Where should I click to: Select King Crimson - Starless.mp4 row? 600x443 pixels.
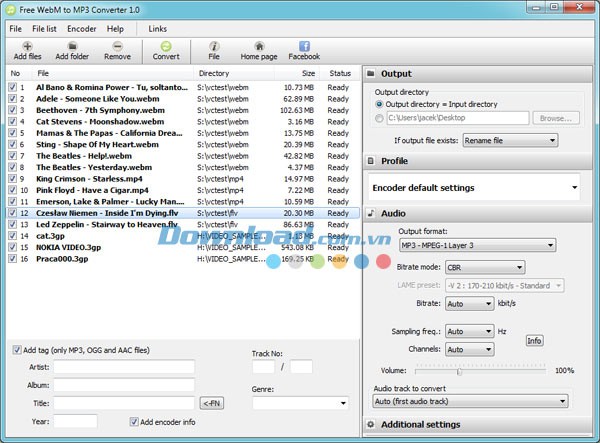[x=183, y=179]
